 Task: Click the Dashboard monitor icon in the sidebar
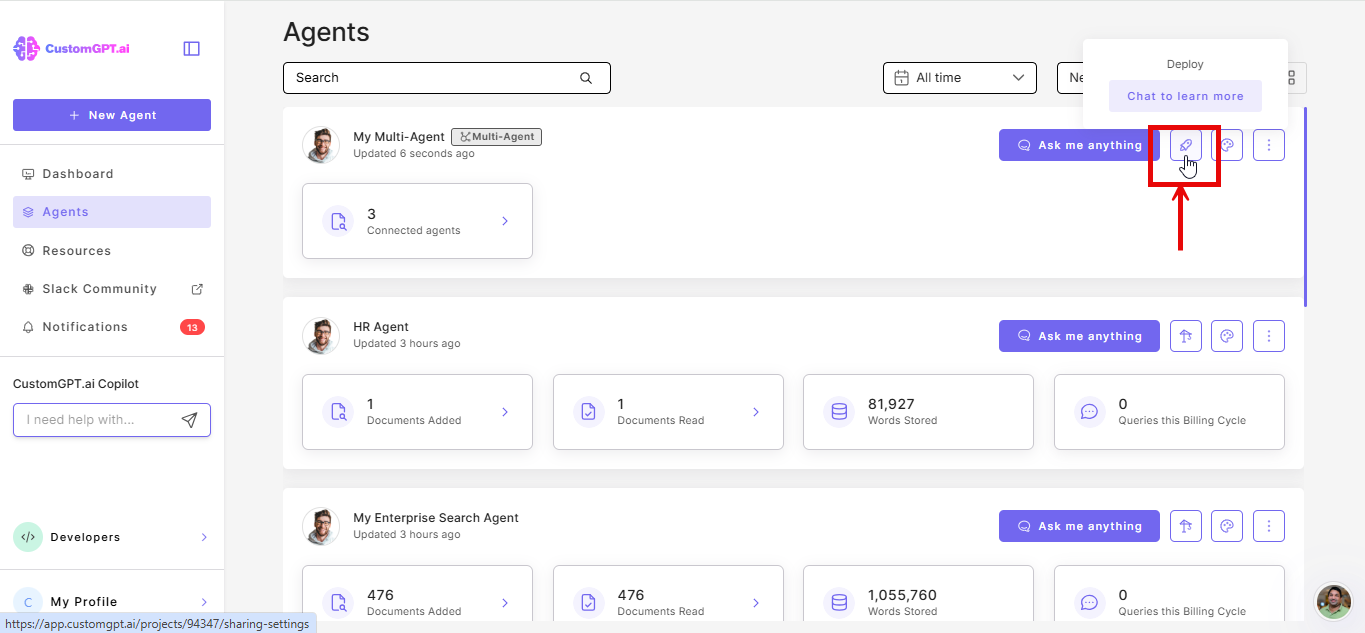(x=28, y=174)
